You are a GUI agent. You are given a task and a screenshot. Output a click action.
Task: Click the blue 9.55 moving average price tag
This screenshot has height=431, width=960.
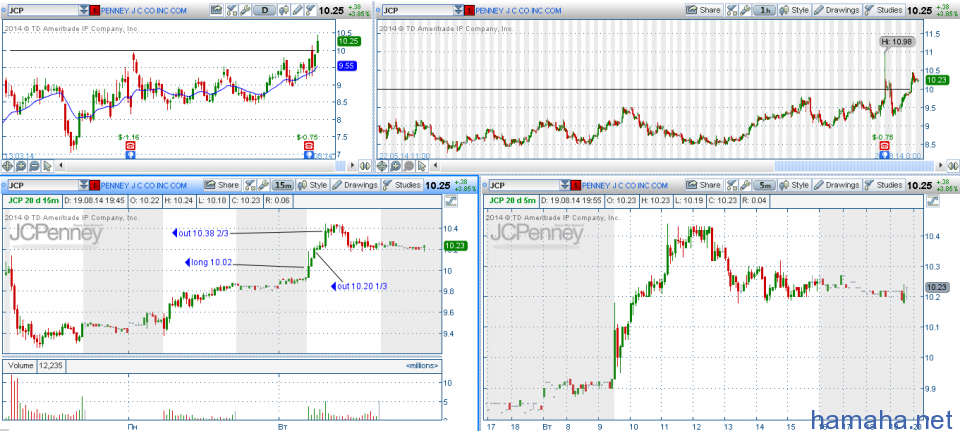tap(345, 66)
